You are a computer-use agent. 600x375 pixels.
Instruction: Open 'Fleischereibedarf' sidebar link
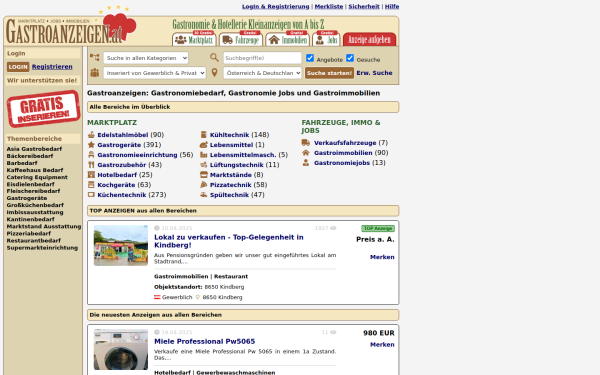(33, 191)
